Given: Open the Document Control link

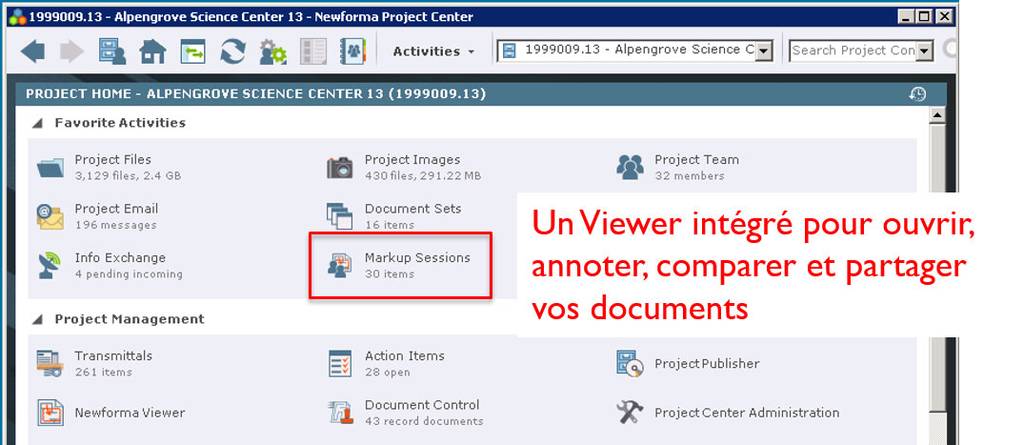Looking at the screenshot, I should 422,404.
